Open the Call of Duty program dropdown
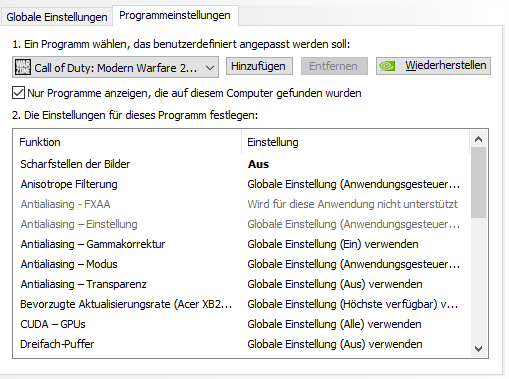The image size is (509, 379). pos(115,67)
